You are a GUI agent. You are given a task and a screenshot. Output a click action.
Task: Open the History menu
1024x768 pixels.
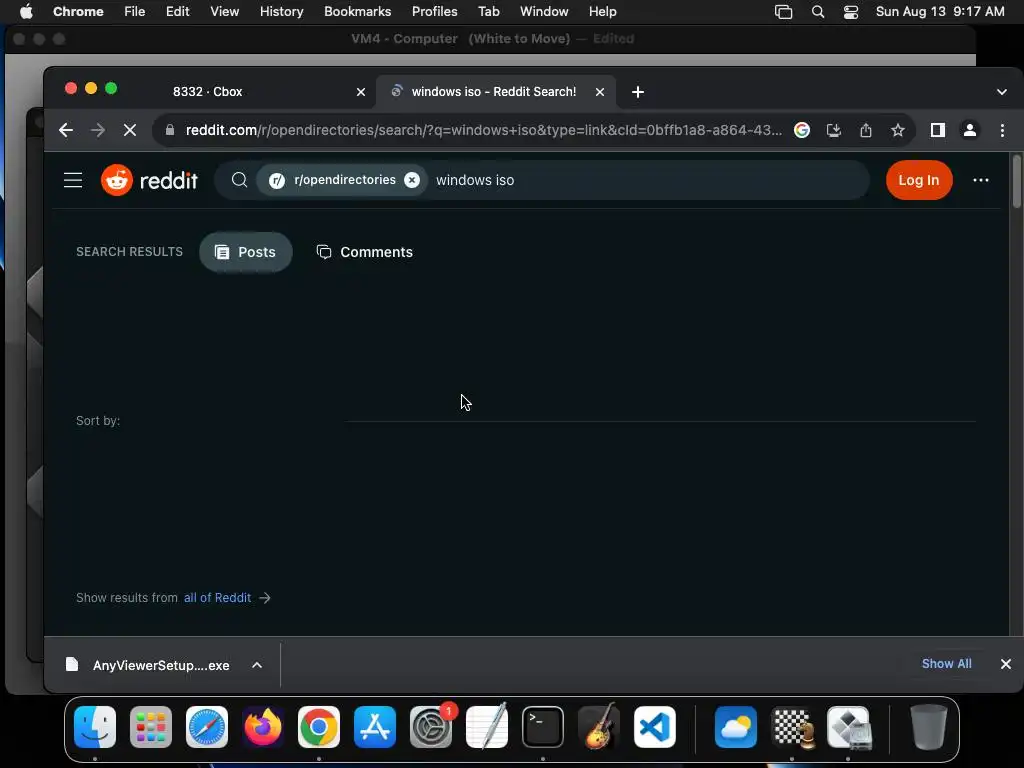281,11
